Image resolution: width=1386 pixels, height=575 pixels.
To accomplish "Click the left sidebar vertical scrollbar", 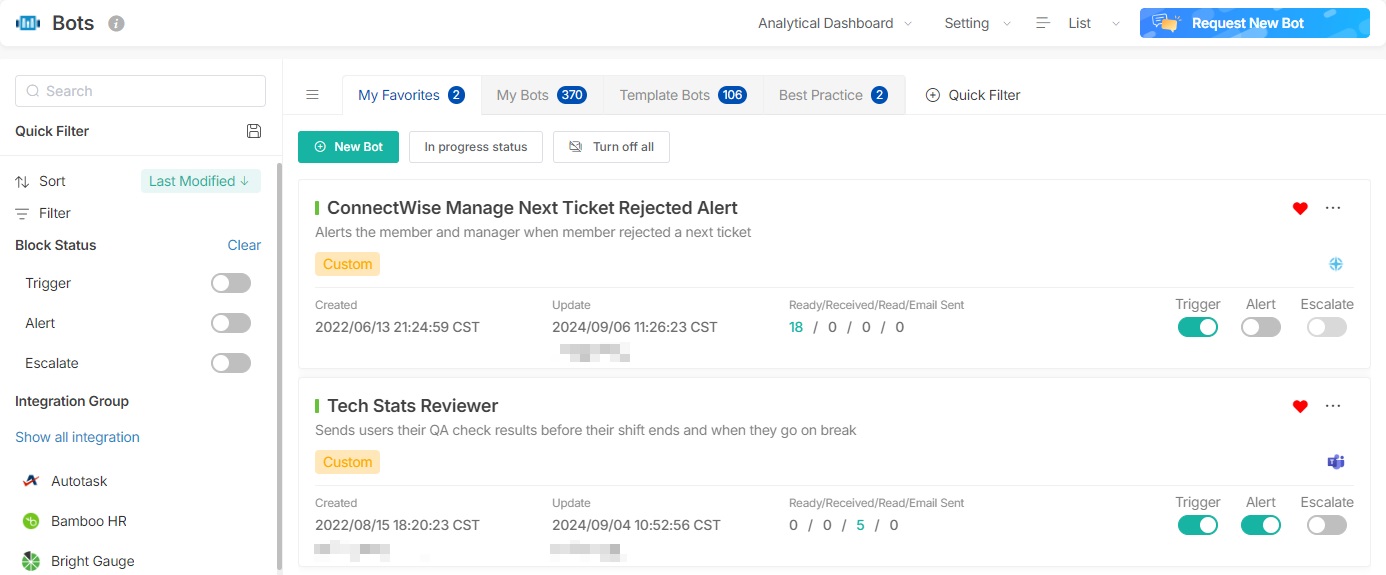I will pyautogui.click(x=279, y=360).
